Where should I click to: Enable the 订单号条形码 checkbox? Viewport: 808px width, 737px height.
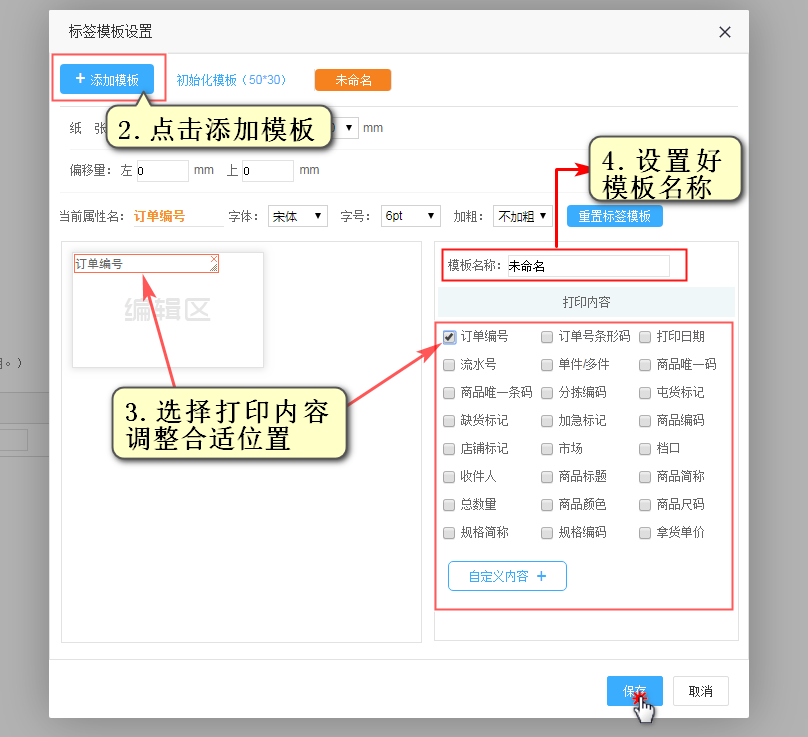point(548,337)
